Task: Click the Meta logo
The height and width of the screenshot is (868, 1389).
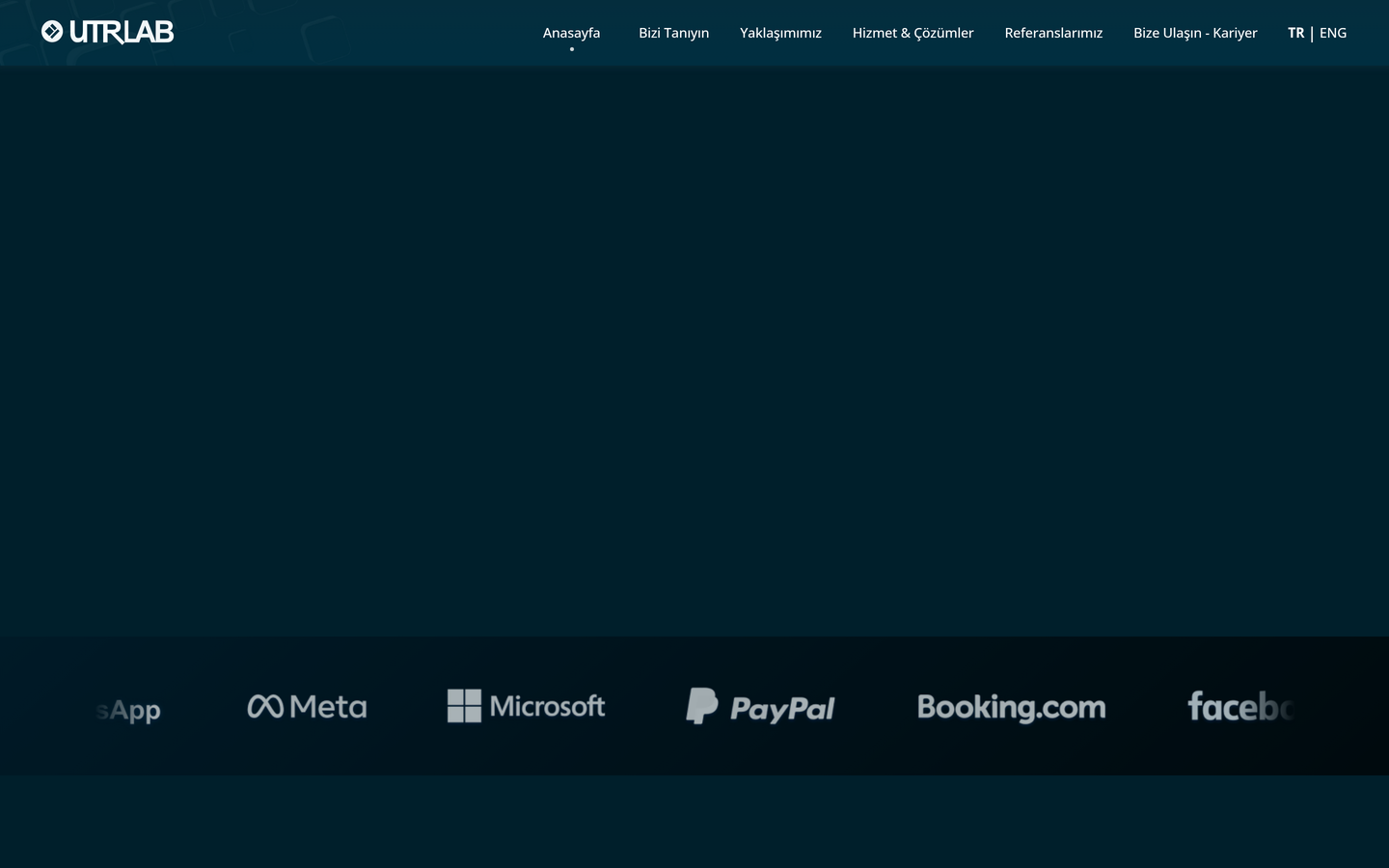Action: [307, 707]
